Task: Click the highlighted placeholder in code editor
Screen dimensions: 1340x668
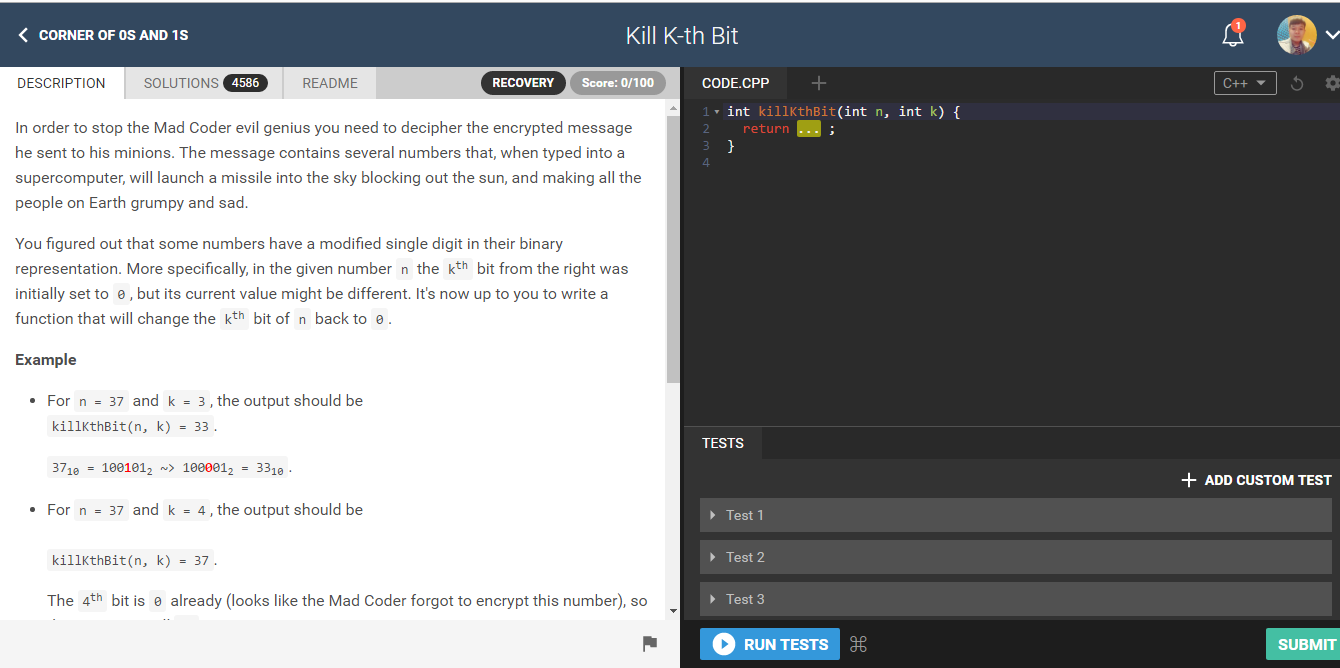Action: [x=808, y=129]
